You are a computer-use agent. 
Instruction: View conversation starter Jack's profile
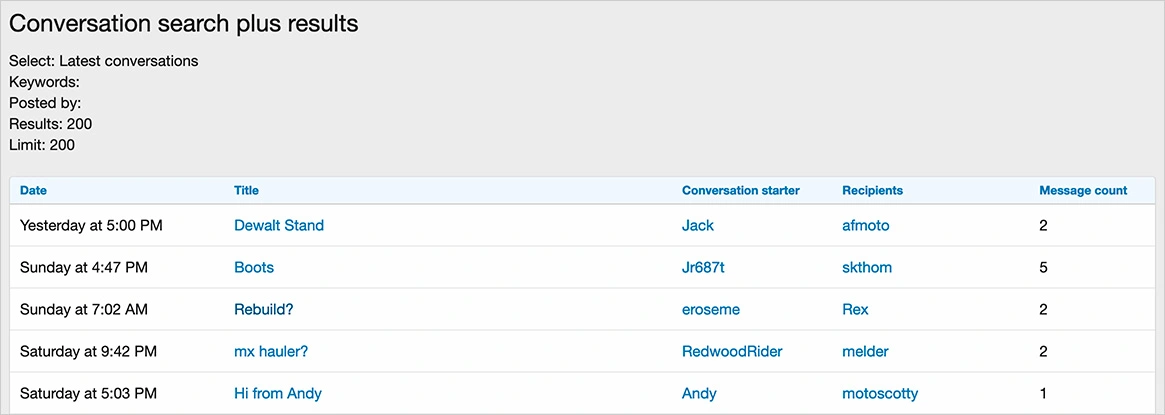tap(698, 226)
